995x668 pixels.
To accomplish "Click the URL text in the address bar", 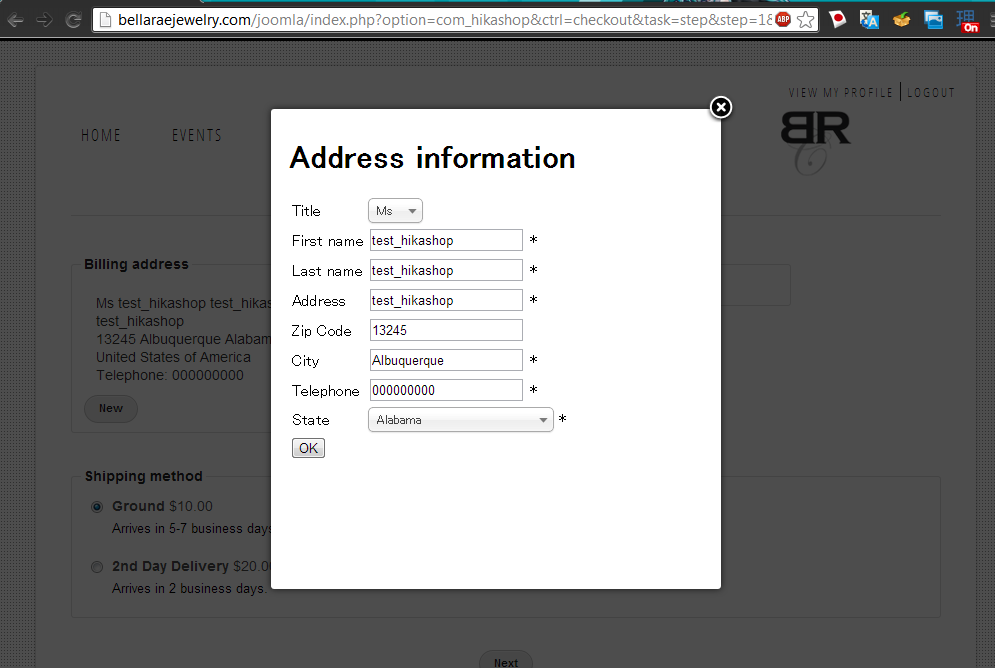I will [444, 20].
